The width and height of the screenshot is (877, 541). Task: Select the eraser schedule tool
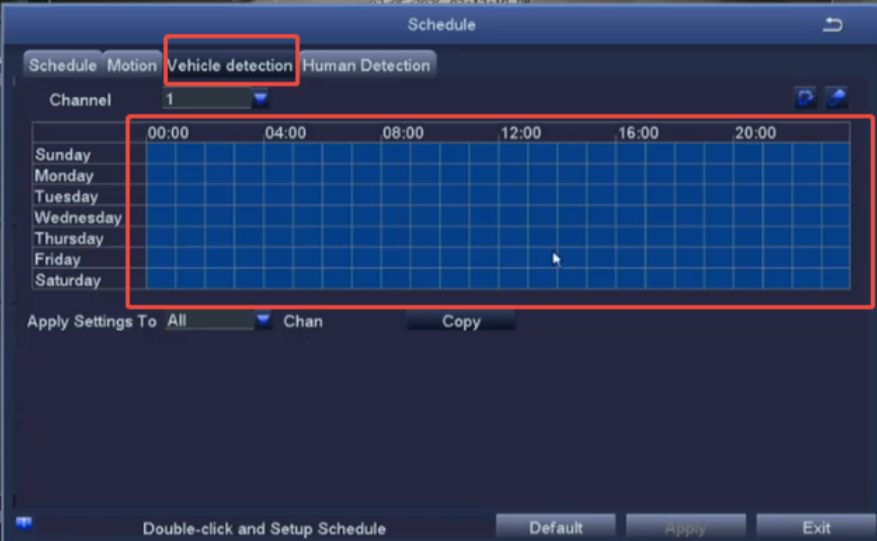(x=836, y=98)
